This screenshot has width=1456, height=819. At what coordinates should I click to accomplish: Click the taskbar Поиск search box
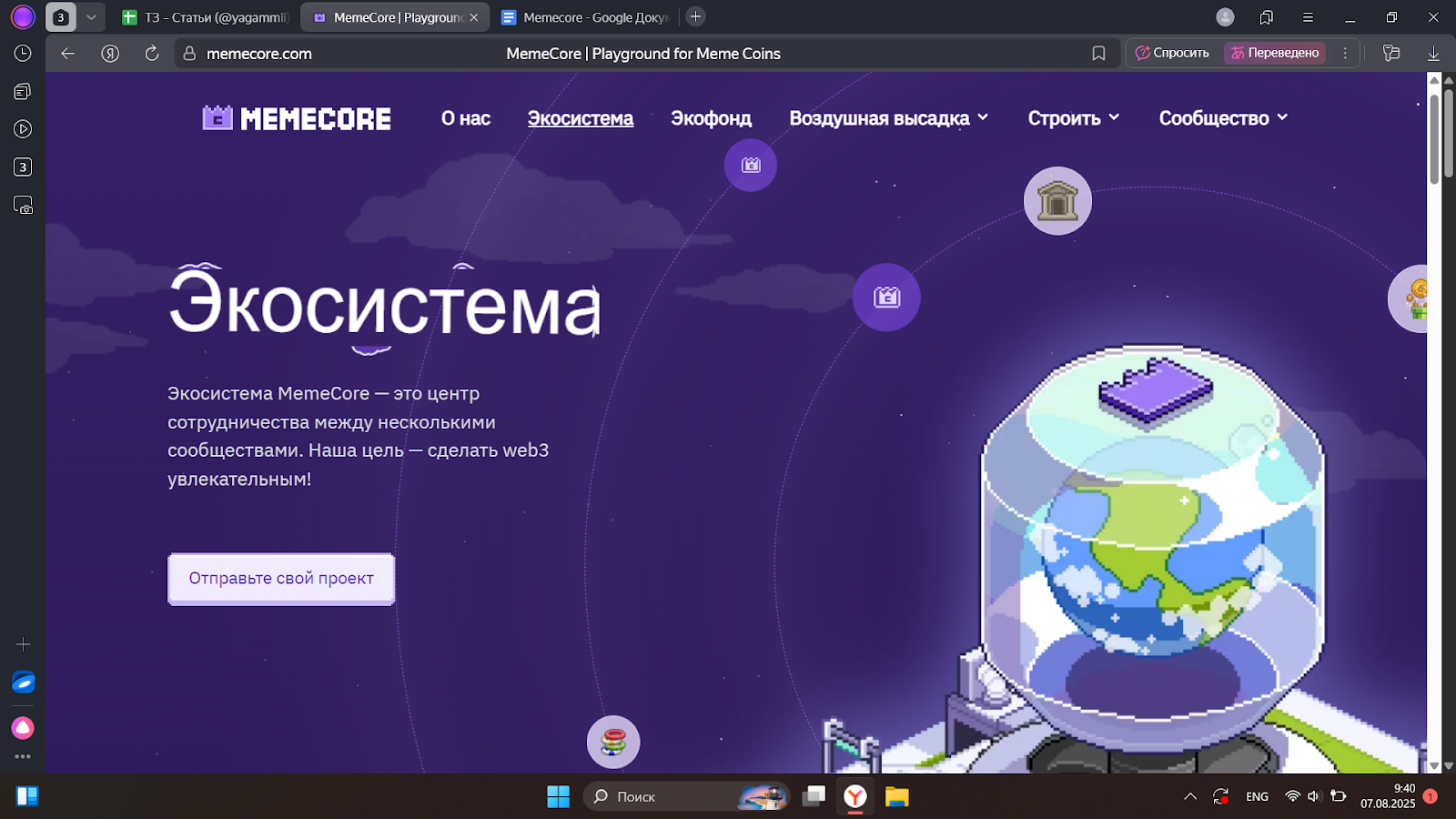click(x=686, y=797)
